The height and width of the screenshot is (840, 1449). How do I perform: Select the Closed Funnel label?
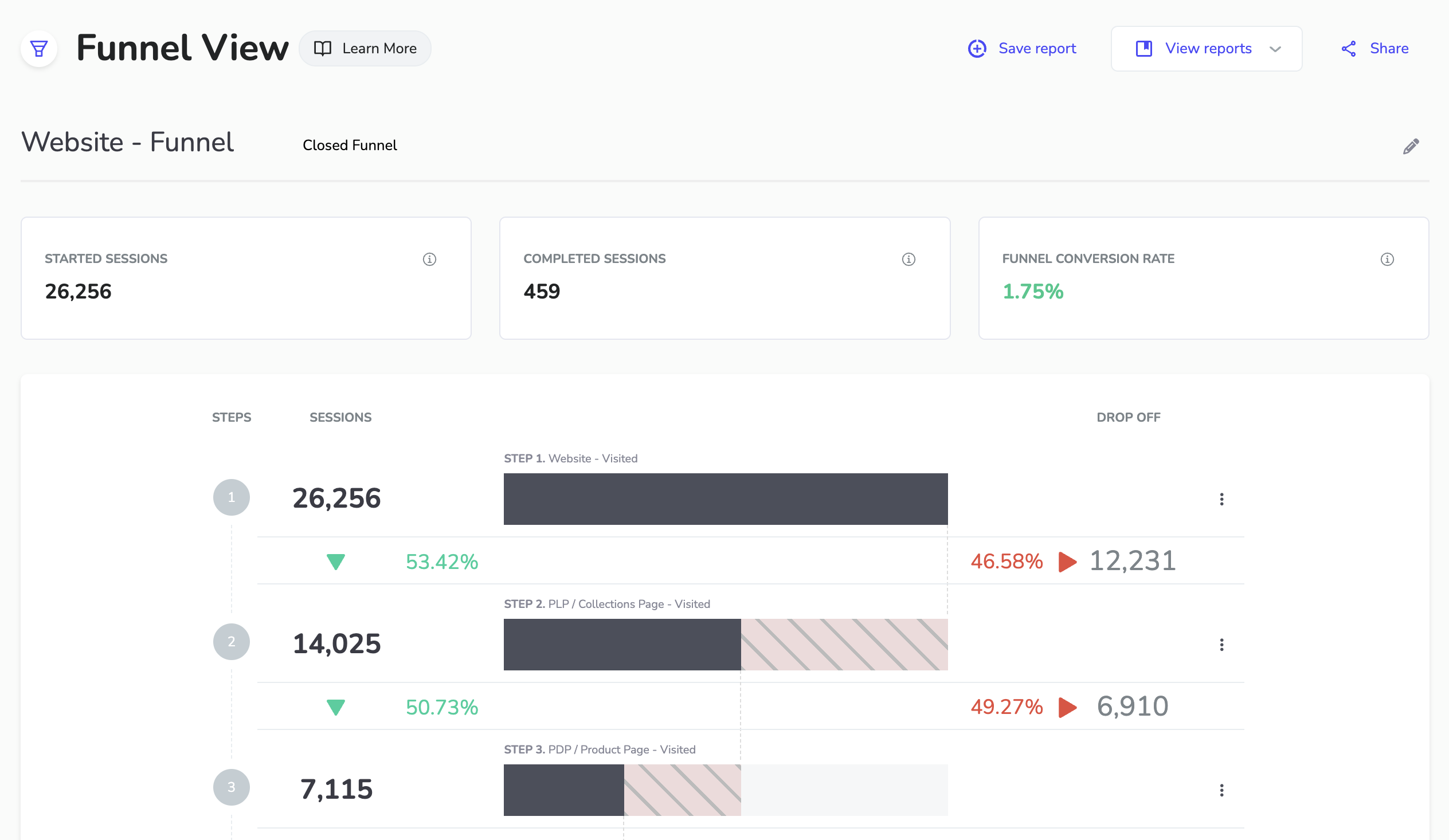click(350, 145)
